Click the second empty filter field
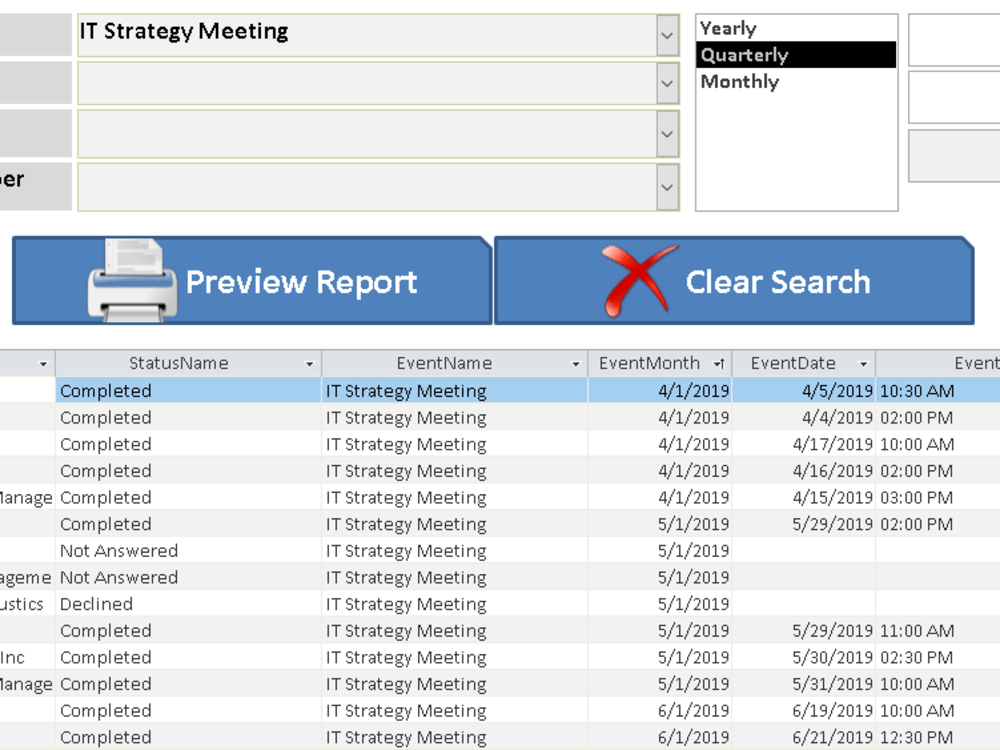The width and height of the screenshot is (1000, 750). [367, 83]
